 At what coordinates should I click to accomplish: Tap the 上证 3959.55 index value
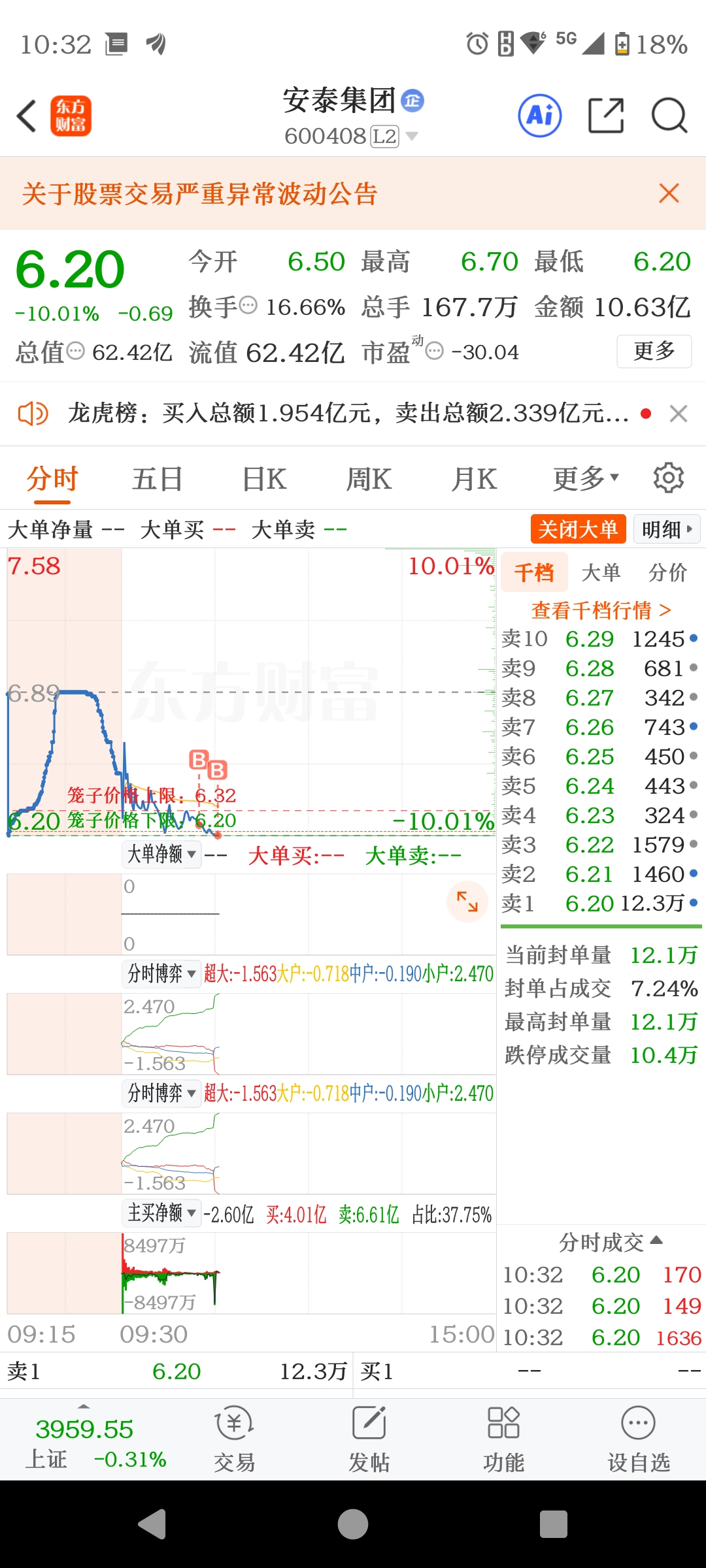84,1429
